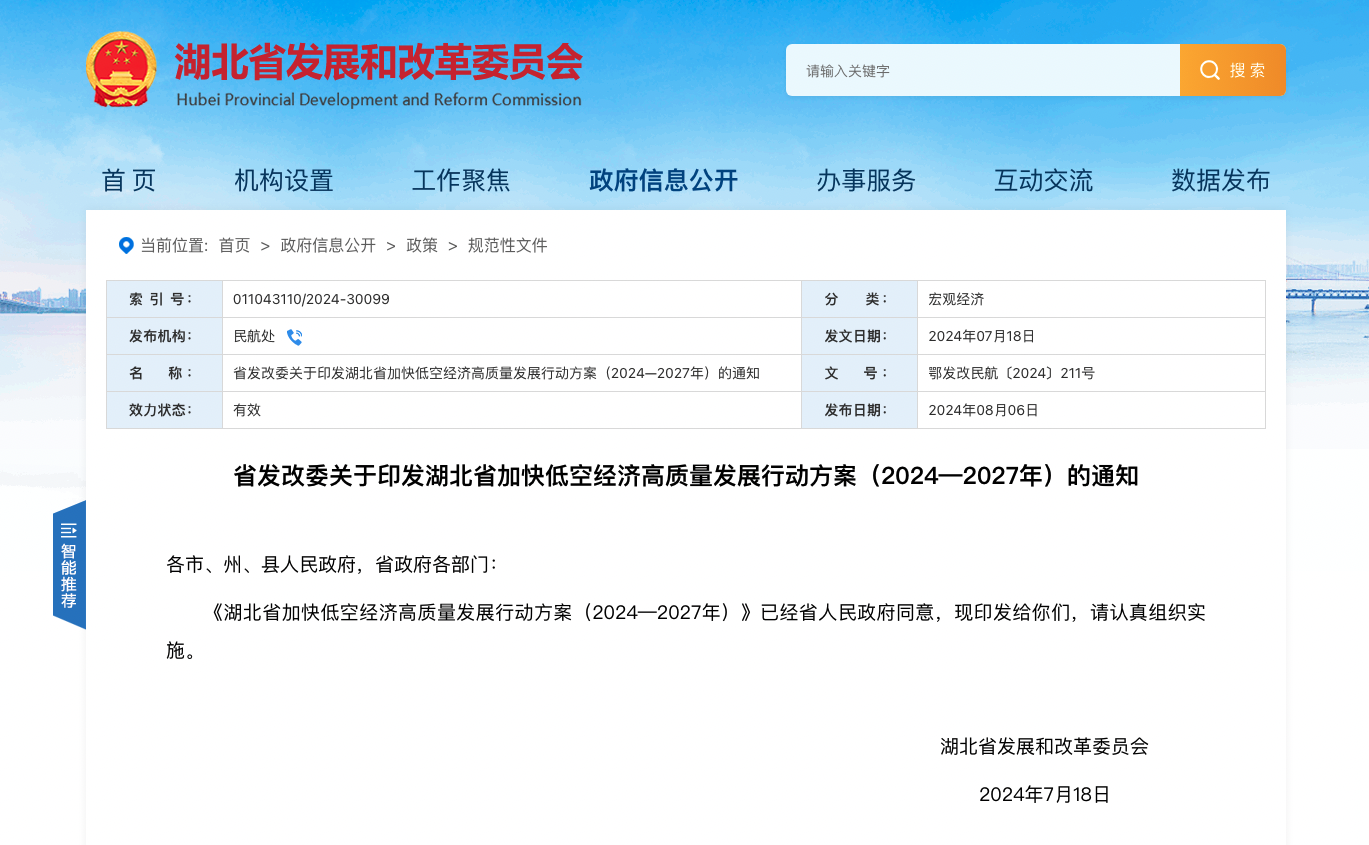Open 机构设置 from top navigation
Viewport: 1369px width, 845px height.
tap(283, 181)
